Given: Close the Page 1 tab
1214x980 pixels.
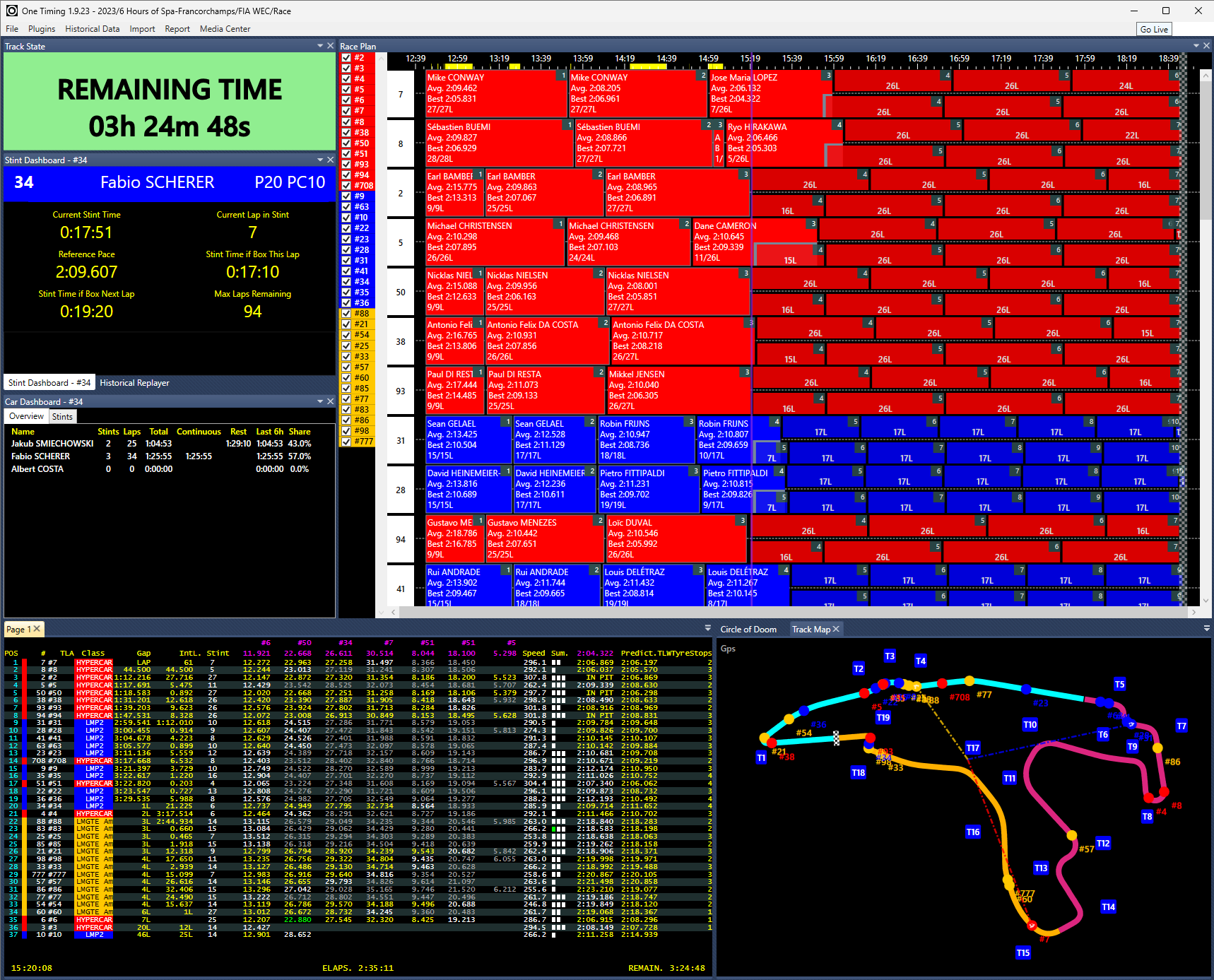Looking at the screenshot, I should [37, 629].
